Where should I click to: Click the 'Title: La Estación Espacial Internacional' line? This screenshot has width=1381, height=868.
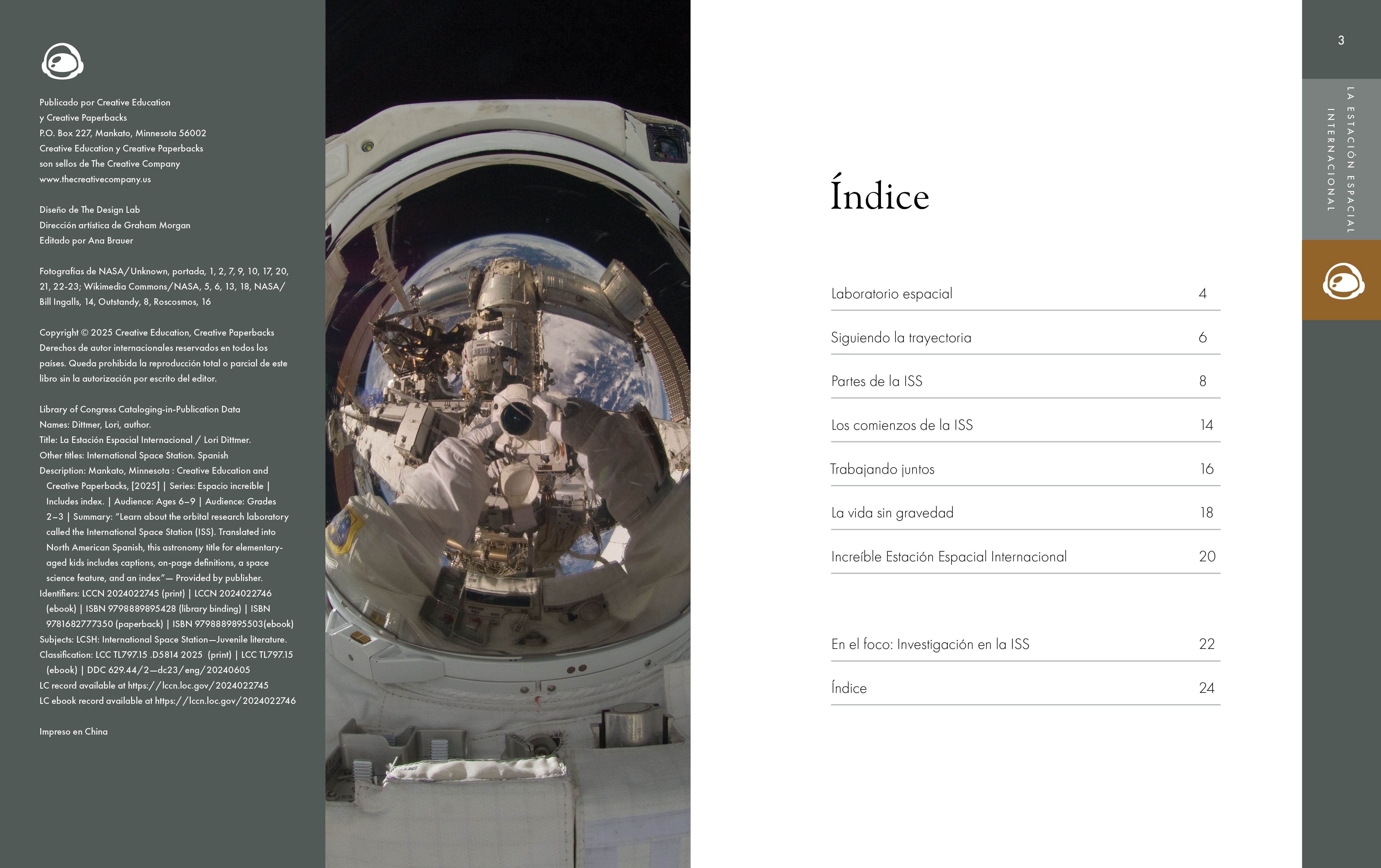[145, 440]
